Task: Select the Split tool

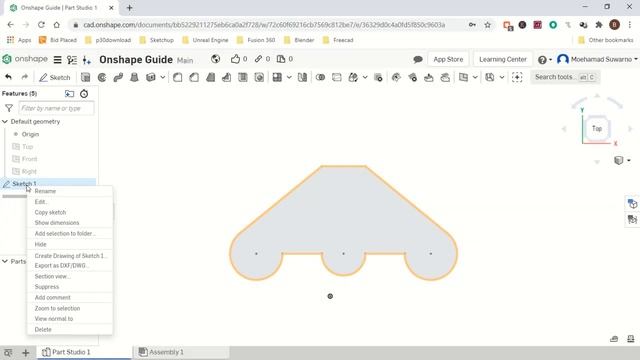Action: pos(337,77)
